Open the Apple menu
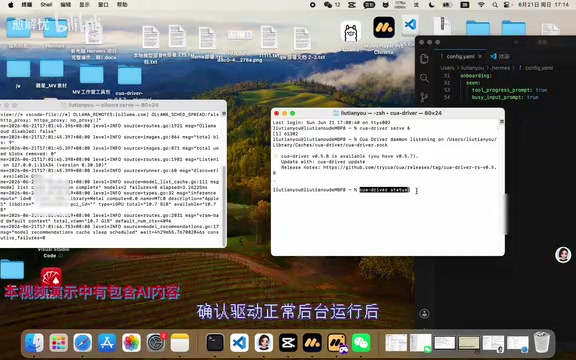The height and width of the screenshot is (360, 576). 10,4
